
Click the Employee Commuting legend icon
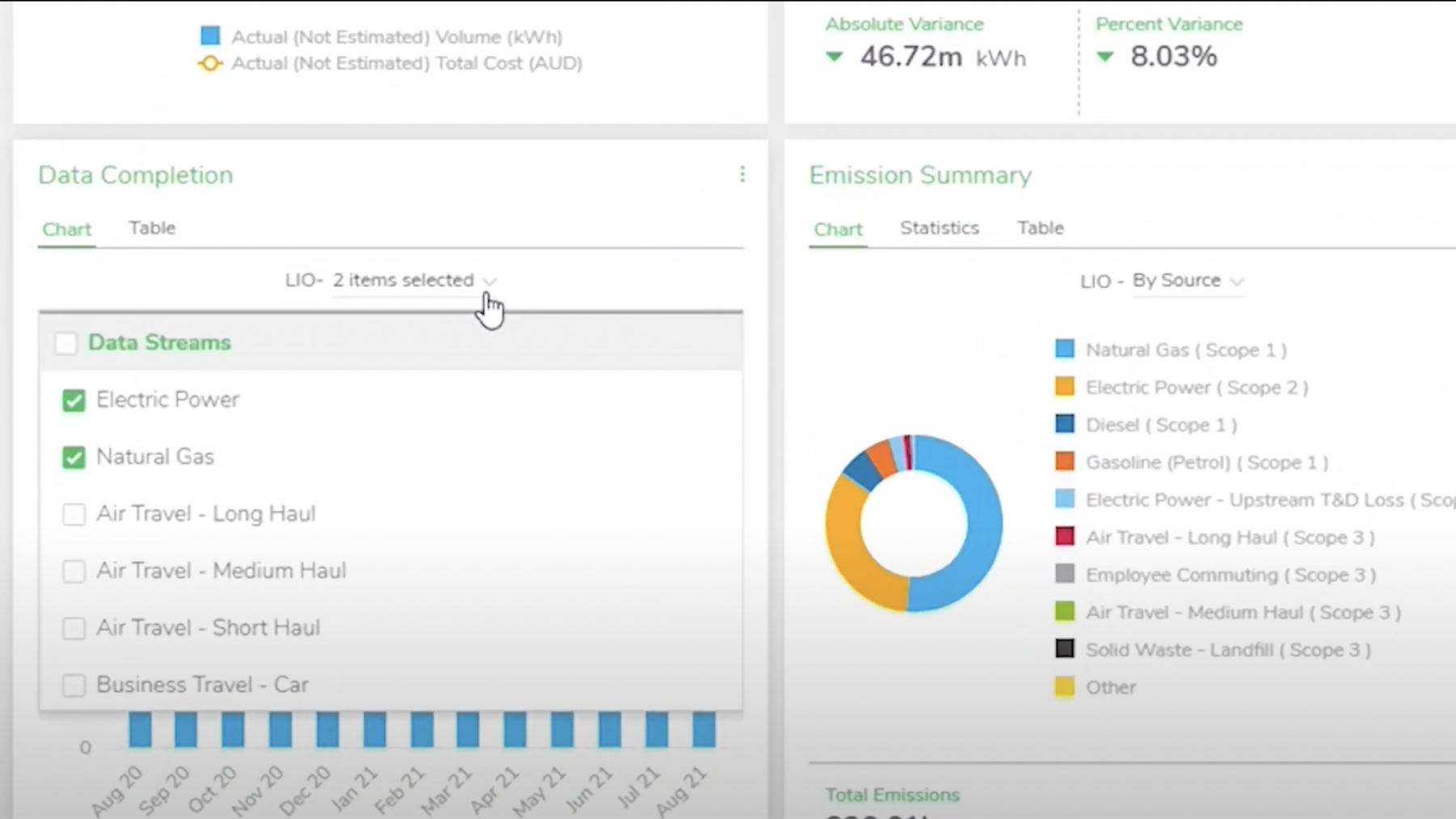[x=1064, y=575]
